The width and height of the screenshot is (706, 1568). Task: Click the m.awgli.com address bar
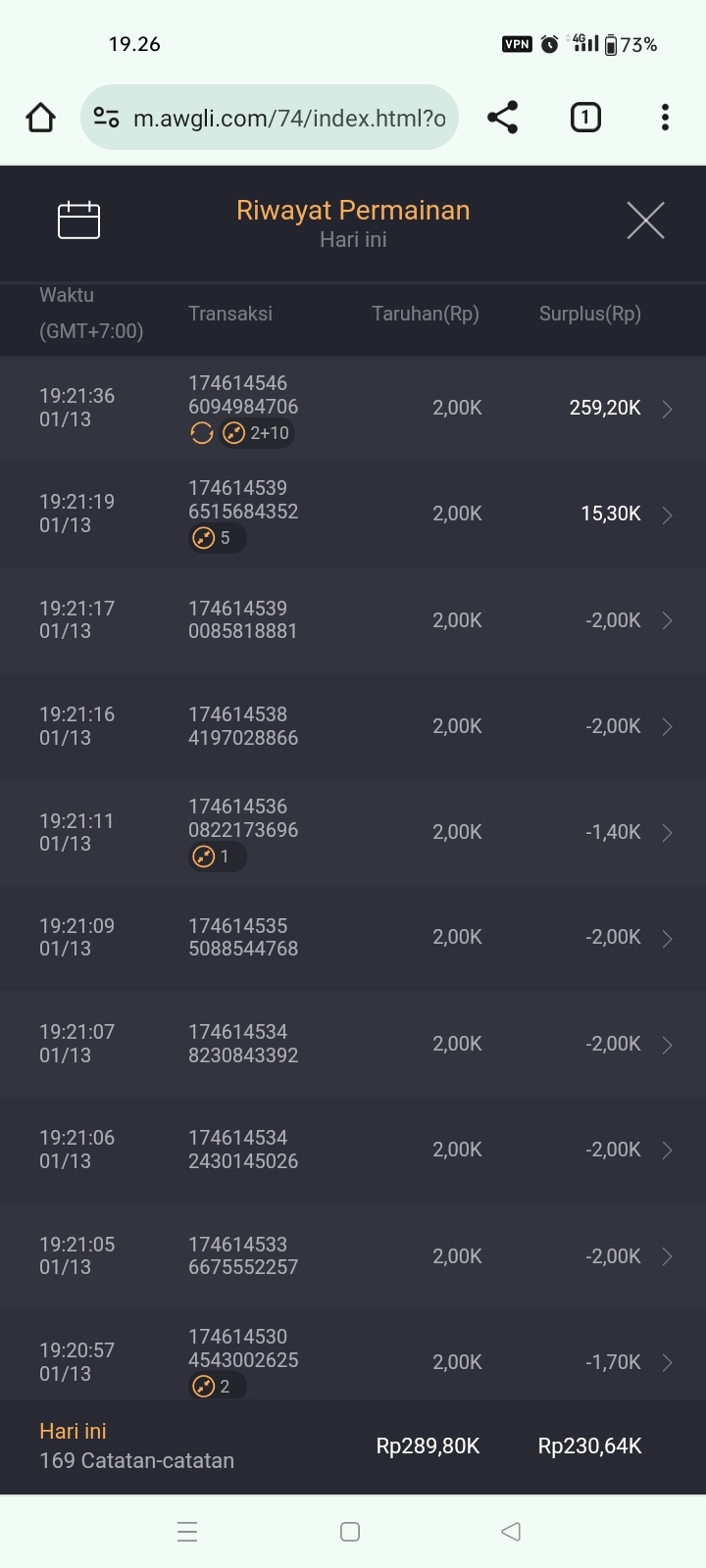[x=289, y=119]
